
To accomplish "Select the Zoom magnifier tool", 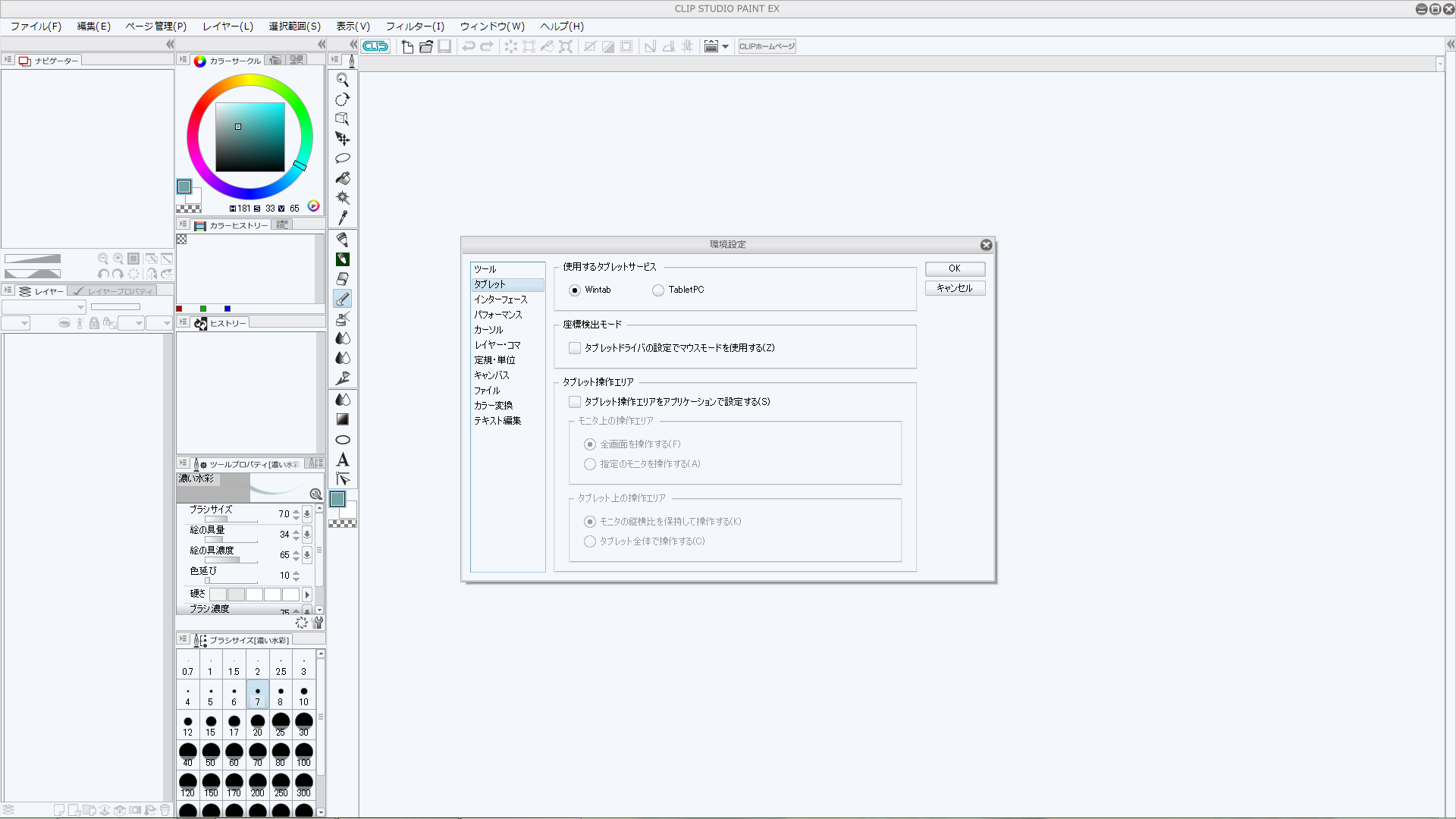I will pos(343,80).
